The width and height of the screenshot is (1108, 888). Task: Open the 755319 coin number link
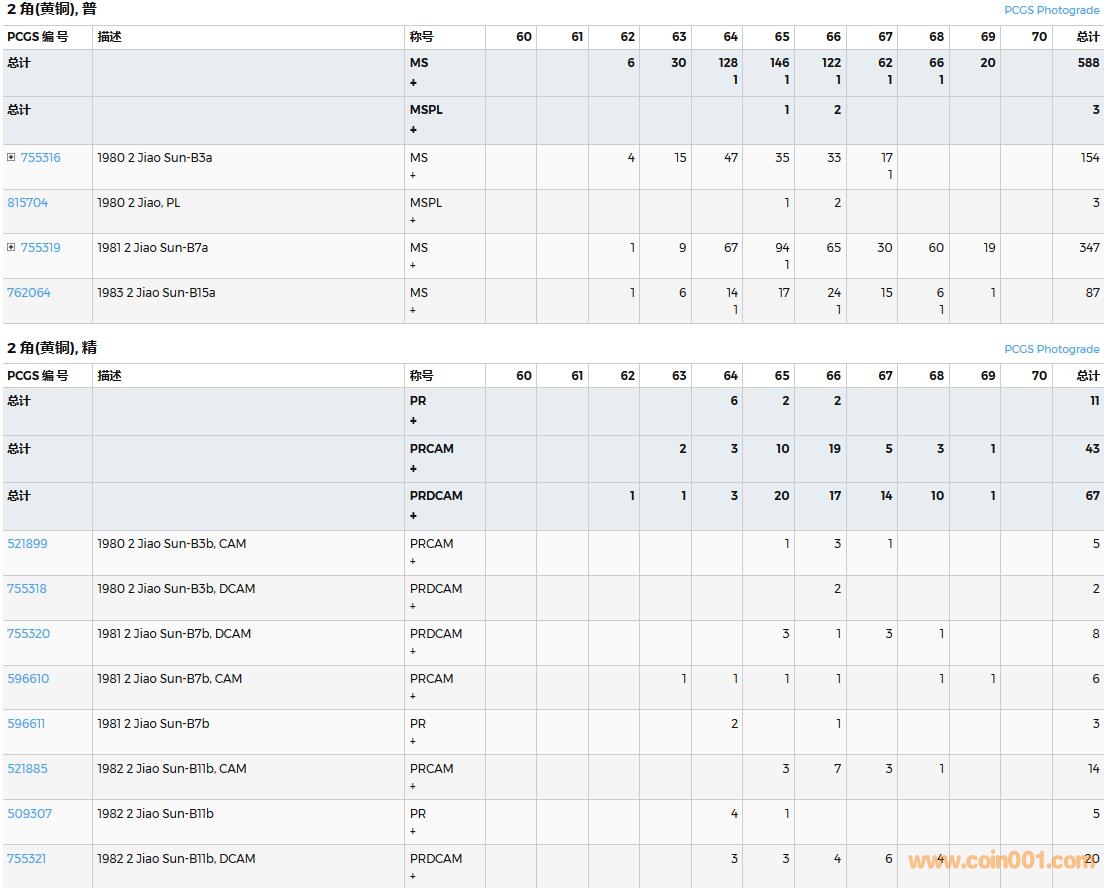pos(40,247)
